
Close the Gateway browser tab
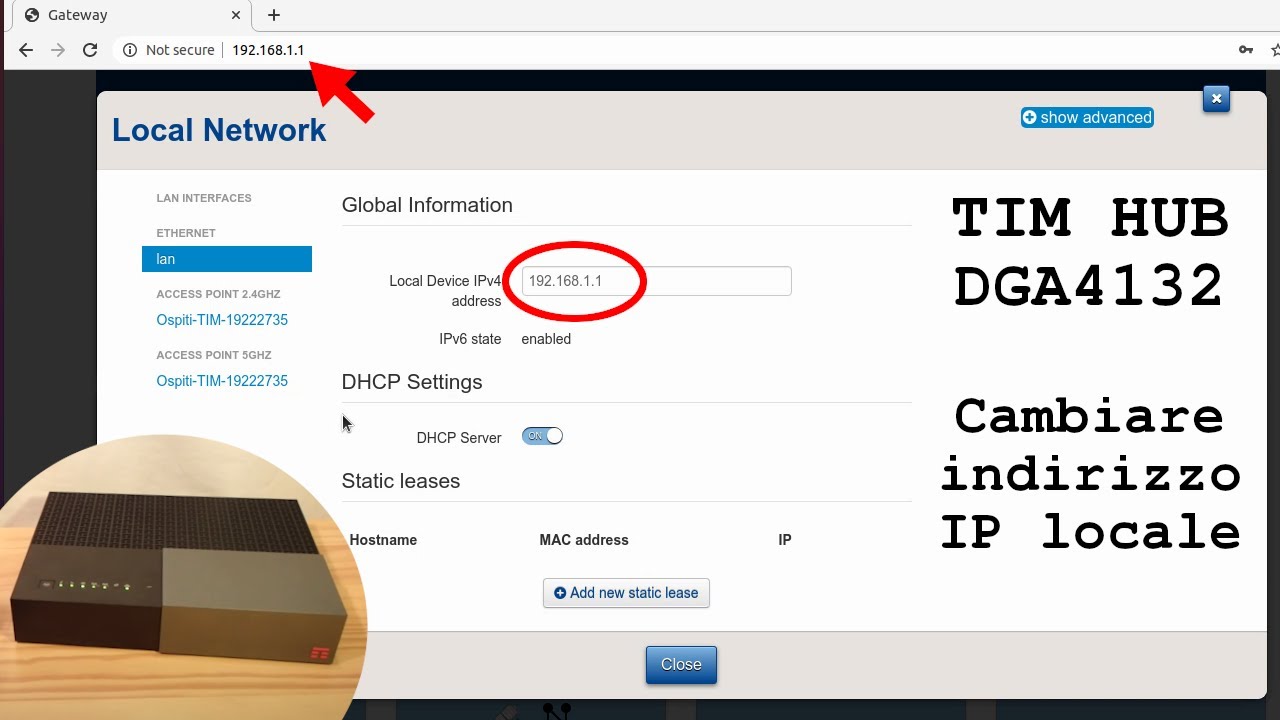tap(236, 15)
